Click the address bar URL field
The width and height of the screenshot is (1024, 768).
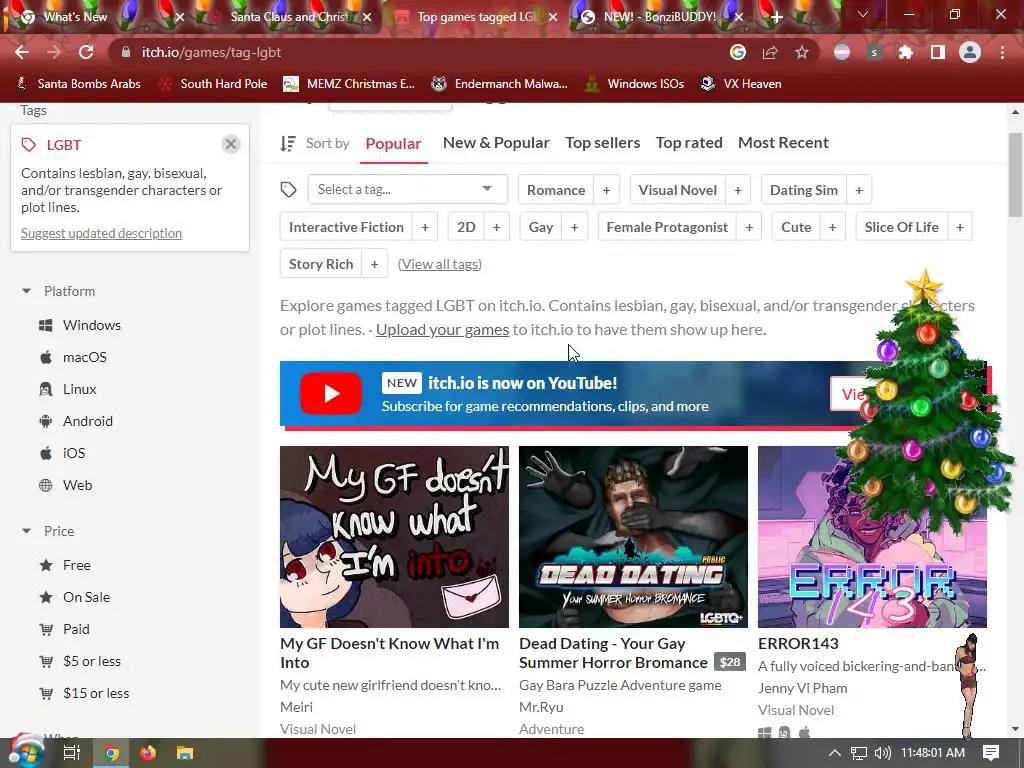[x=418, y=52]
